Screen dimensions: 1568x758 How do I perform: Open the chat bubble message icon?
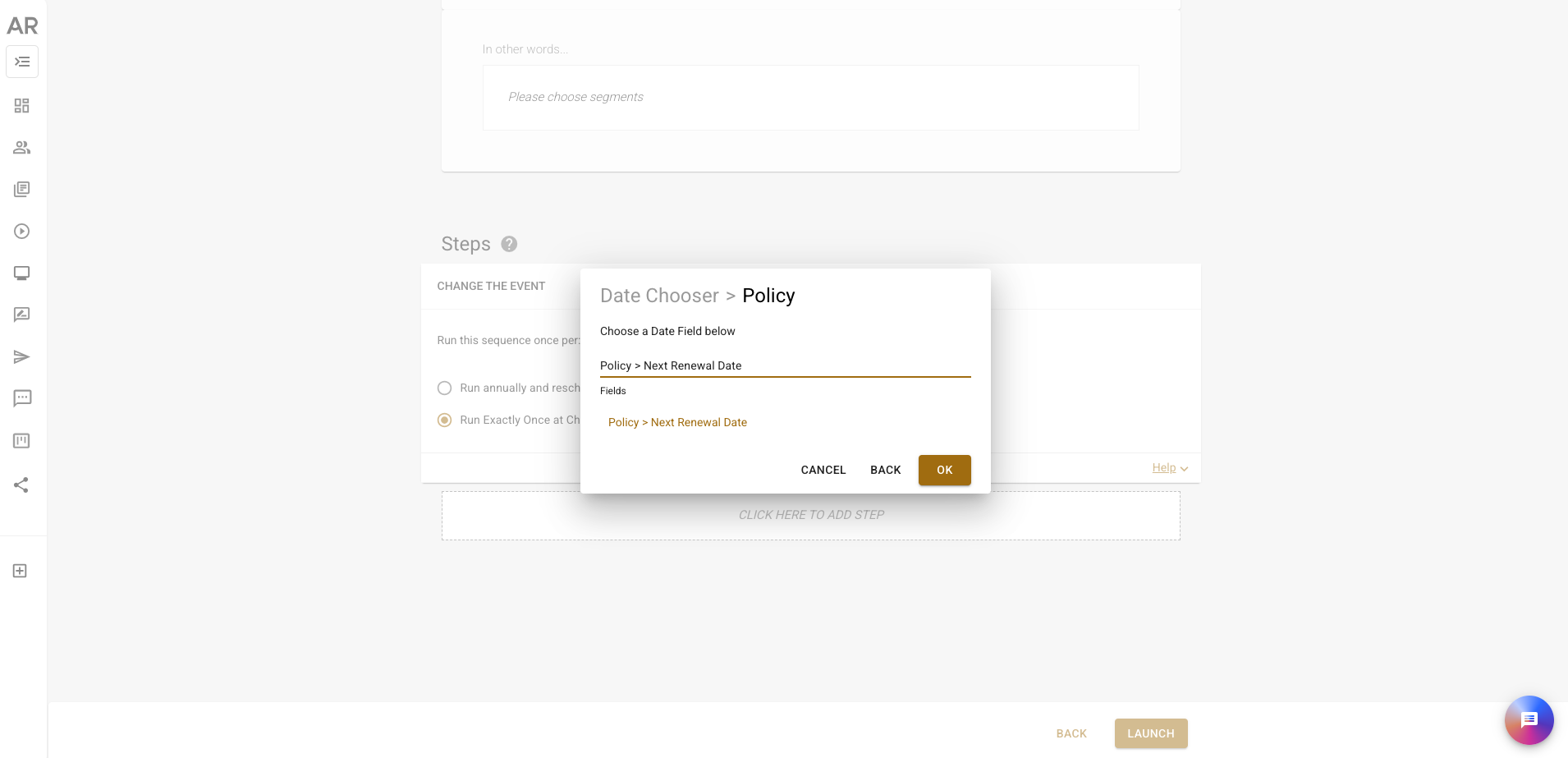pyautogui.click(x=22, y=399)
